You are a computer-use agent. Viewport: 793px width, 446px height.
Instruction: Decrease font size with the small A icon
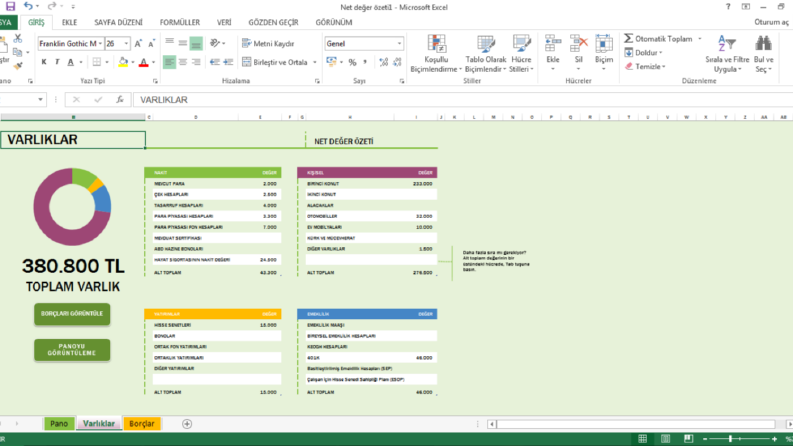coord(151,44)
